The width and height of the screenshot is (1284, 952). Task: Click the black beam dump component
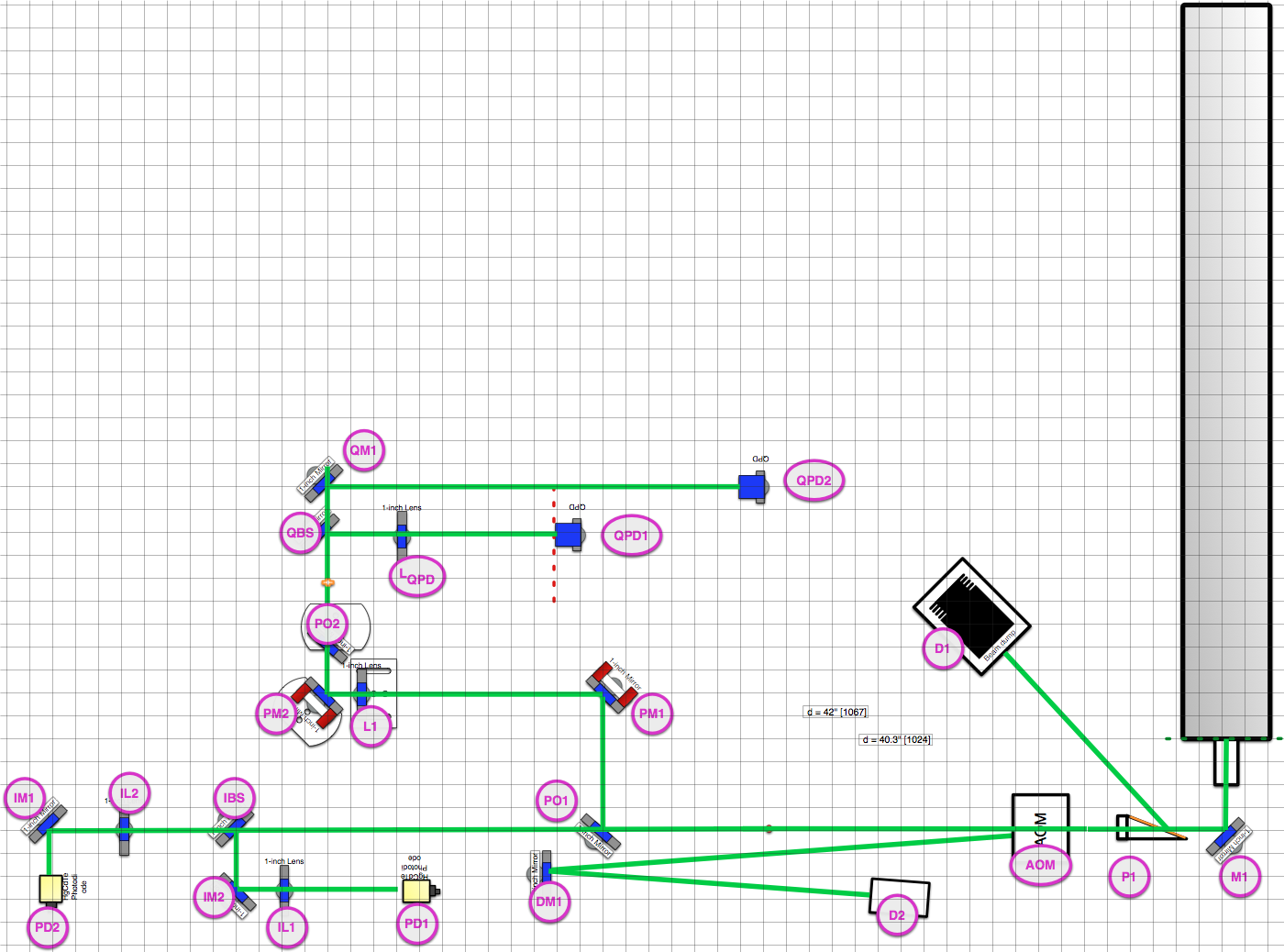972,616
